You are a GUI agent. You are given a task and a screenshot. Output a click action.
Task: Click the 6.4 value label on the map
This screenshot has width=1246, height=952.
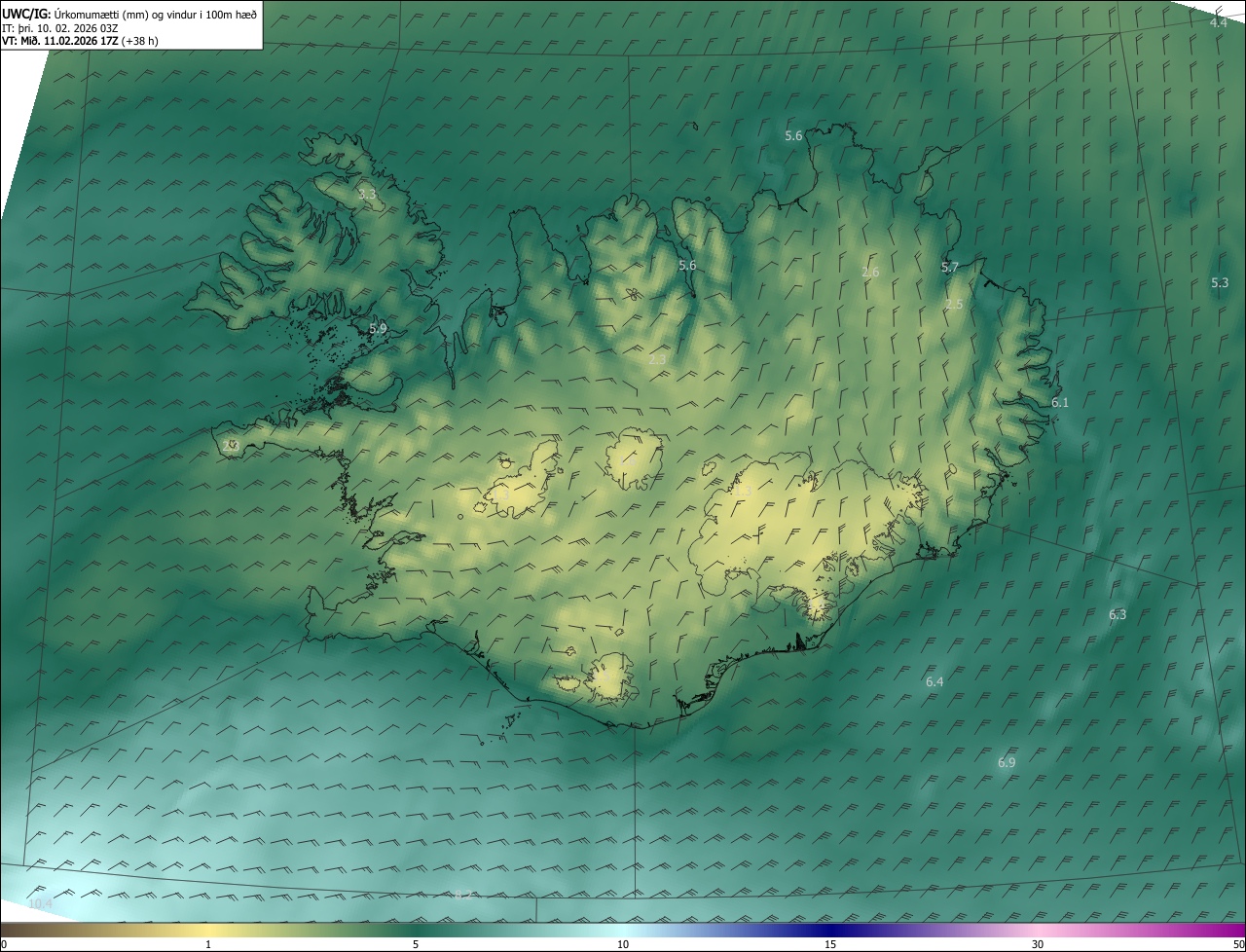[934, 682]
